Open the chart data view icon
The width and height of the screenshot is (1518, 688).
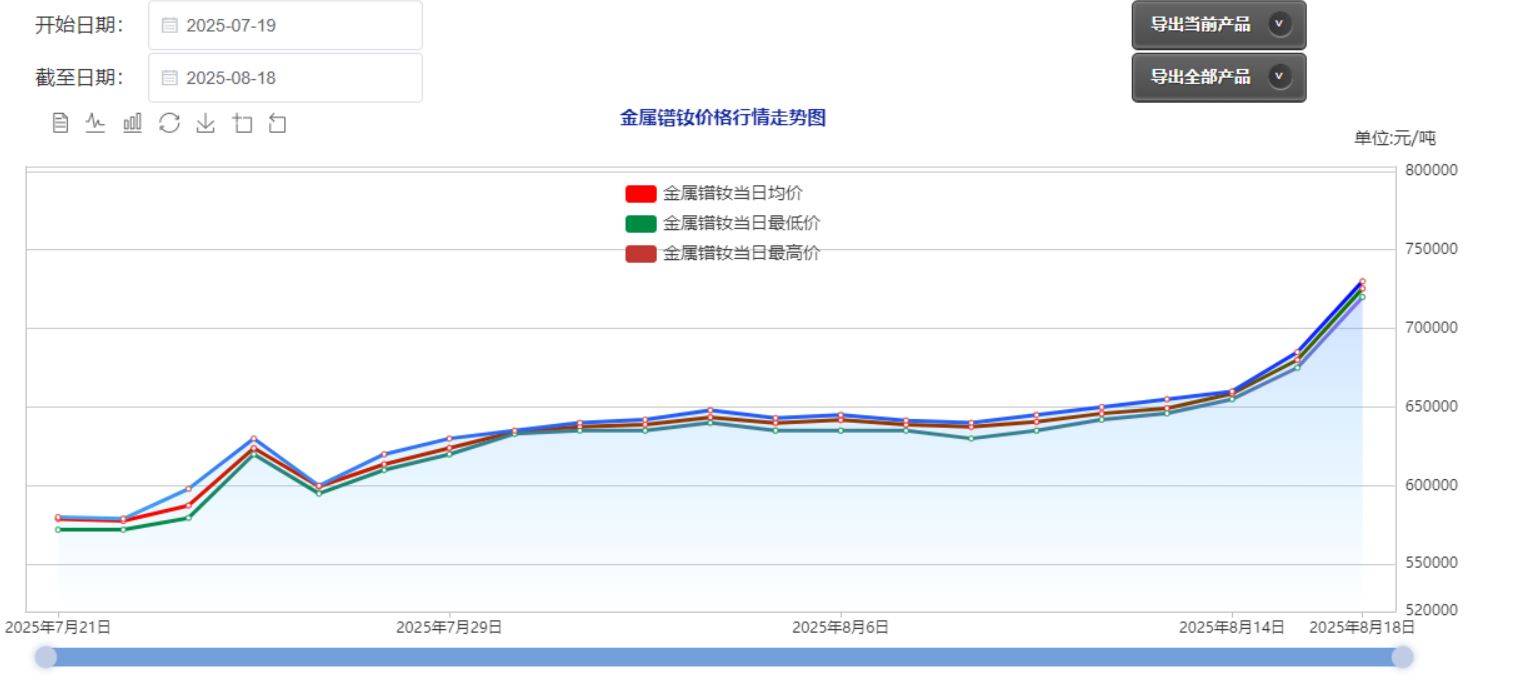[61, 123]
